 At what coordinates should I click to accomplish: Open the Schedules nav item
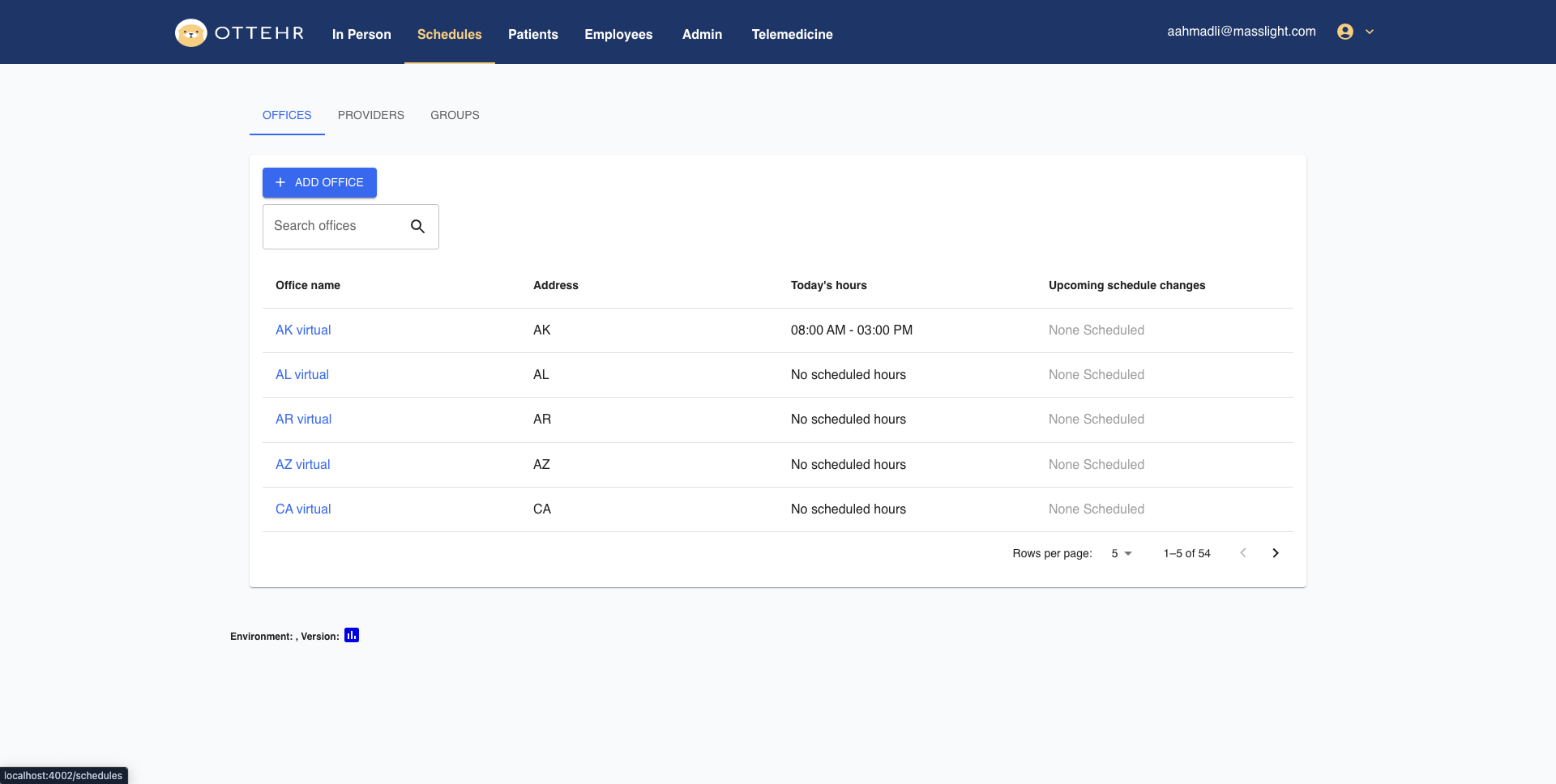450,34
